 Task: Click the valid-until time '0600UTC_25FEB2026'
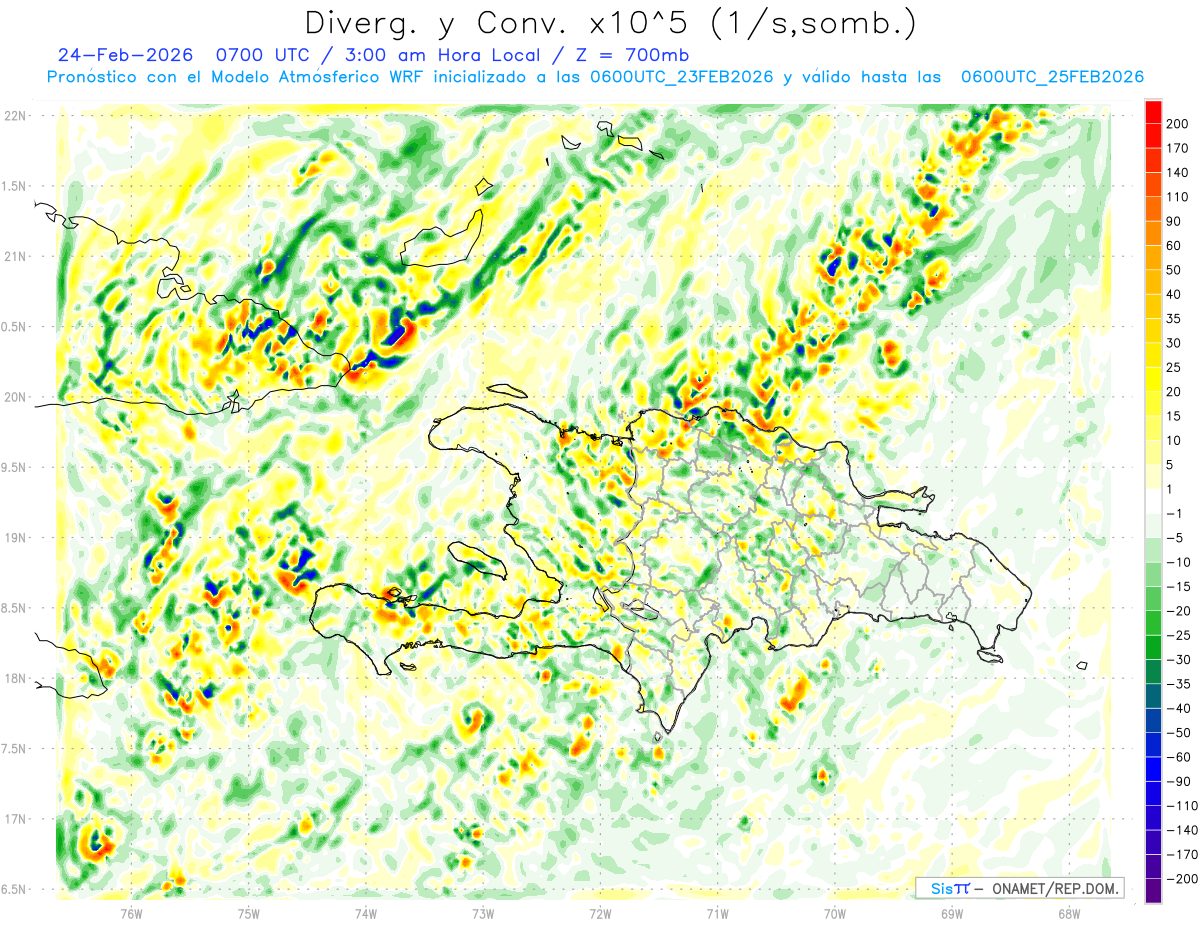[x=1052, y=77]
